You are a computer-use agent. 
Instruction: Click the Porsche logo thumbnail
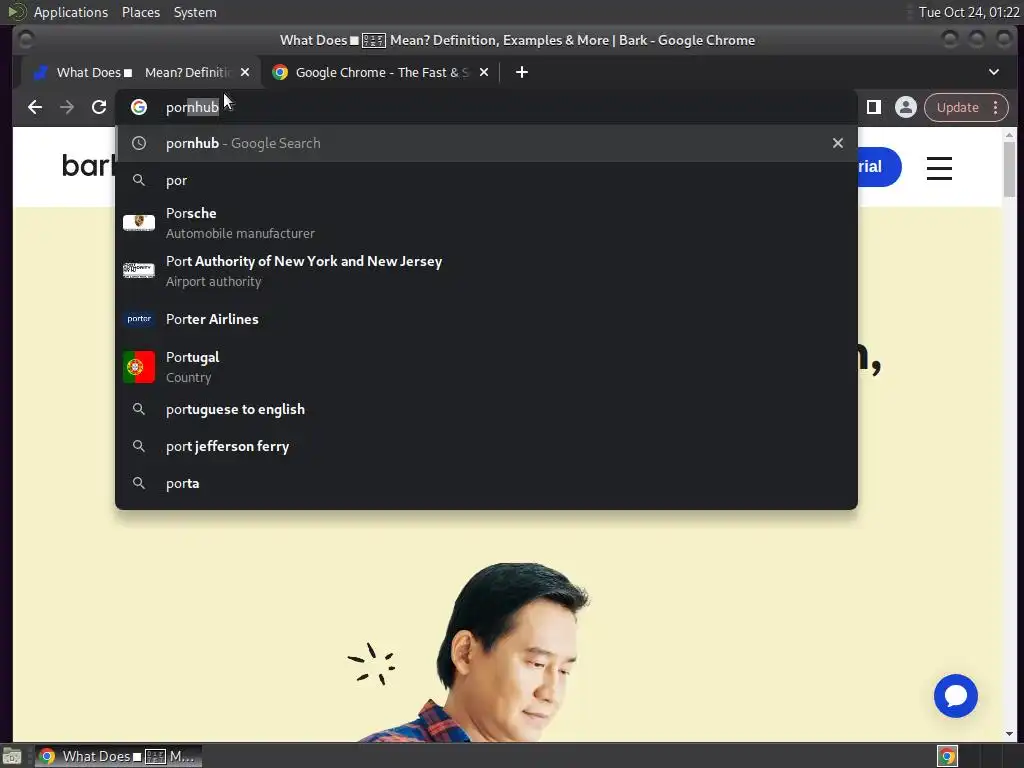pos(139,223)
